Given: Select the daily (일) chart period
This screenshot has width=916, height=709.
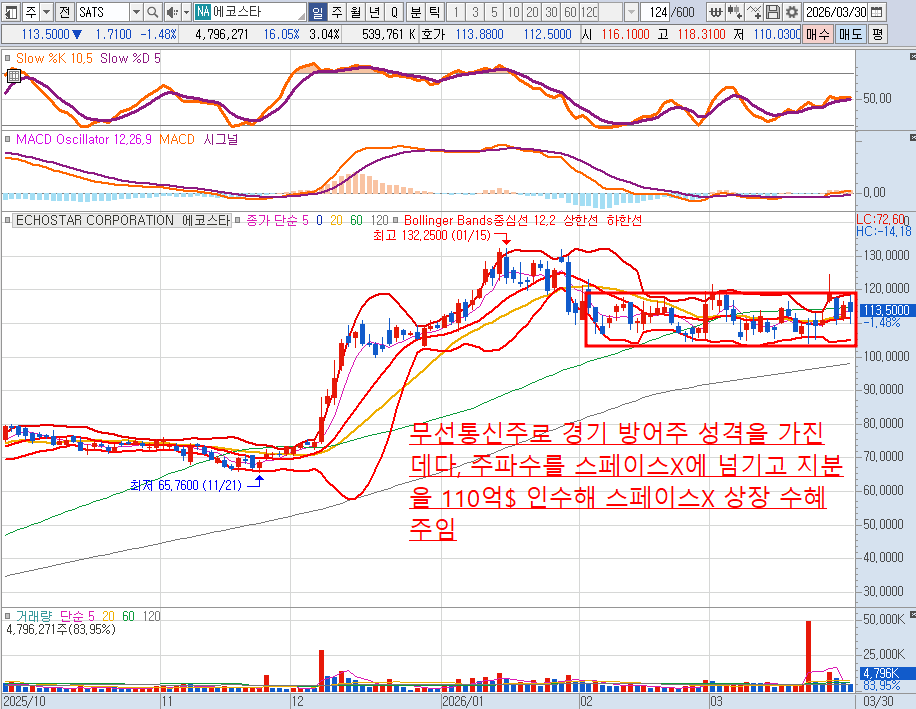Looking at the screenshot, I should 317,12.
